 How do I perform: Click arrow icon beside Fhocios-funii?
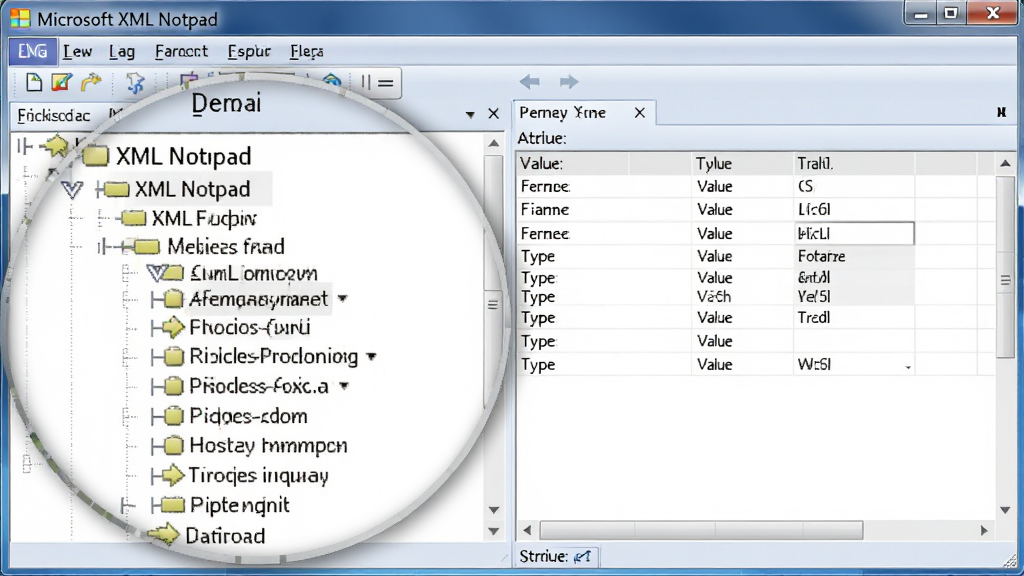pyautogui.click(x=173, y=327)
